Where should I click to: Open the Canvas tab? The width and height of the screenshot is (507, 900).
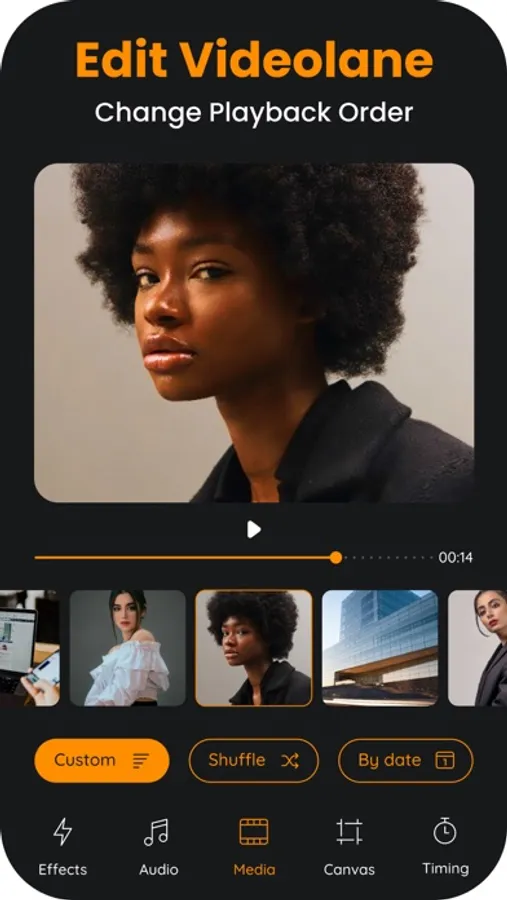tap(349, 847)
